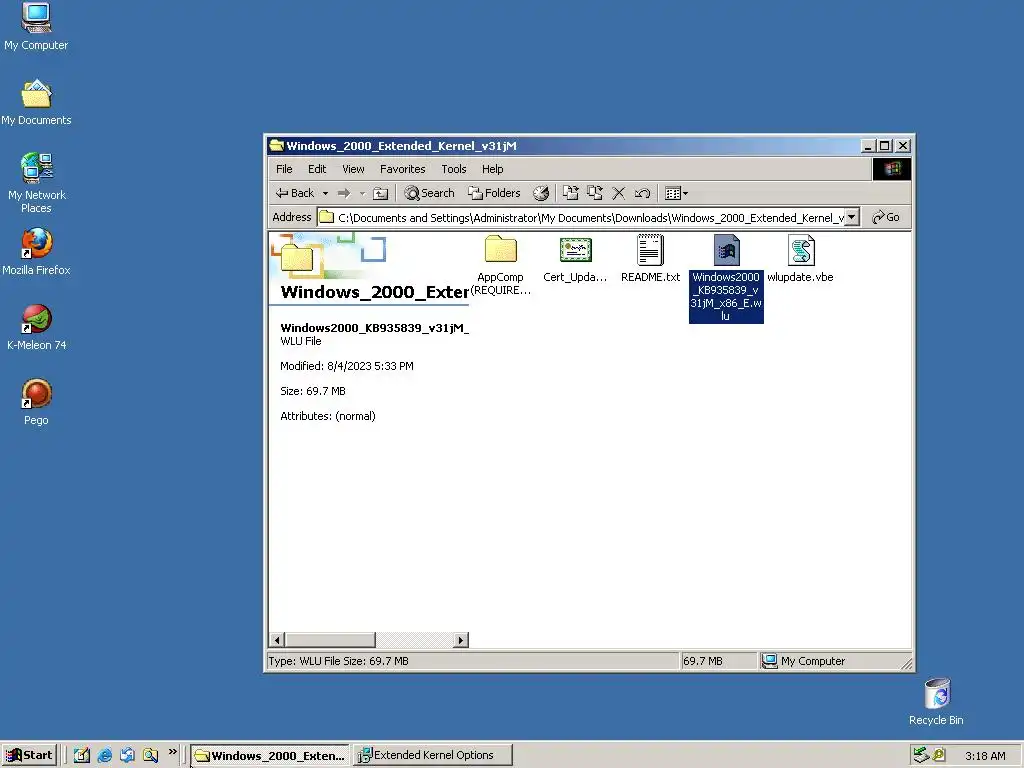Viewport: 1024px width, 768px height.
Task: Click the Copy To toolbar icon
Action: (x=595, y=193)
